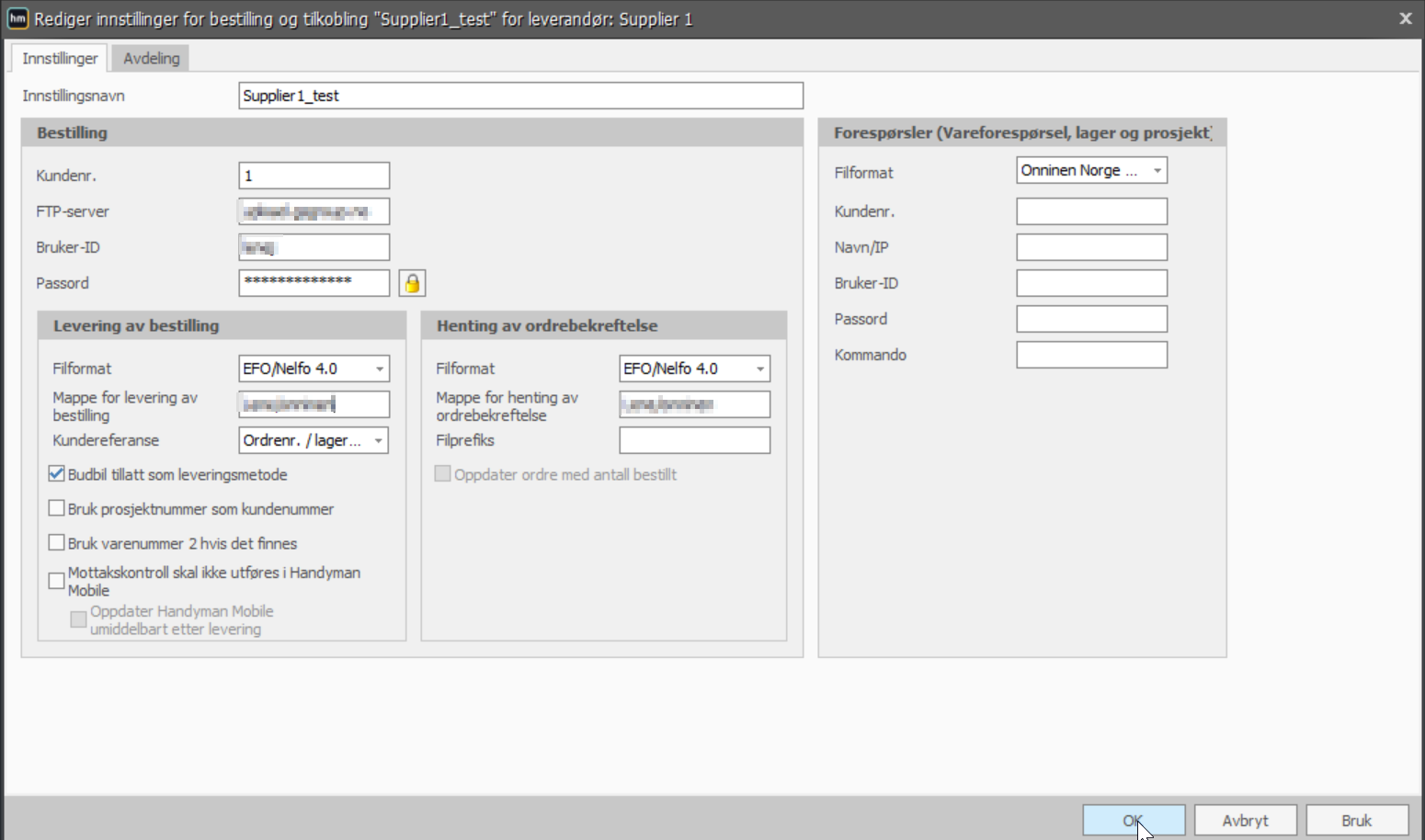Toggle Budbil tillatt som leveringsmetode checkbox

[x=56, y=474]
